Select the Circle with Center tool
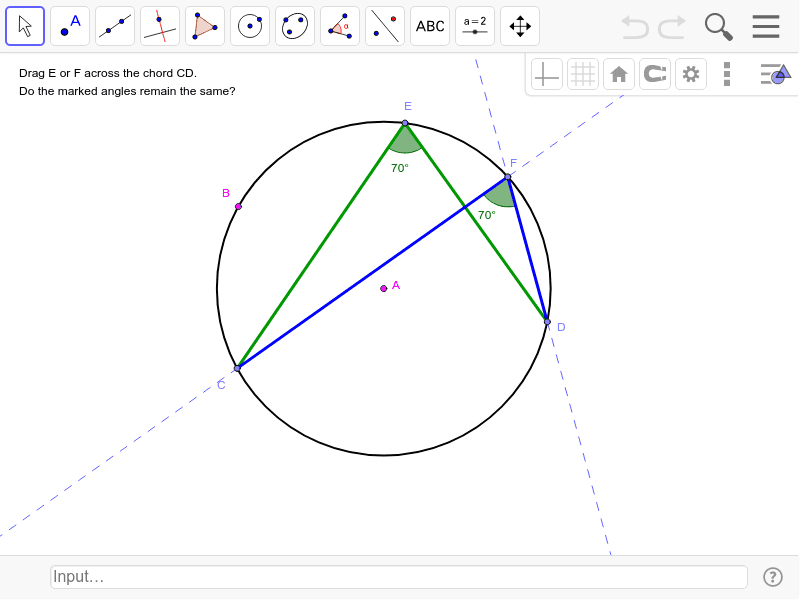Viewport: 800px width, 600px height. tap(250, 26)
